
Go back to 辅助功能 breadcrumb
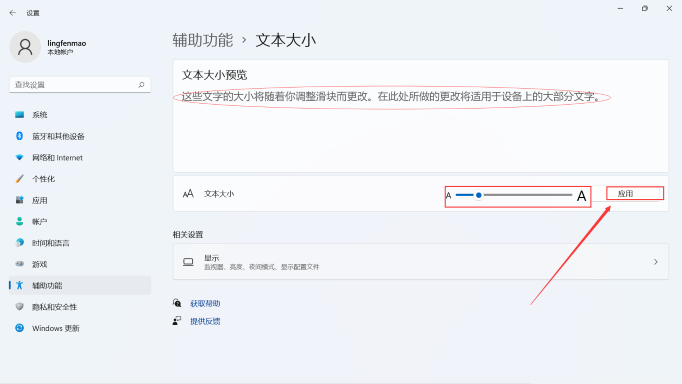203,40
